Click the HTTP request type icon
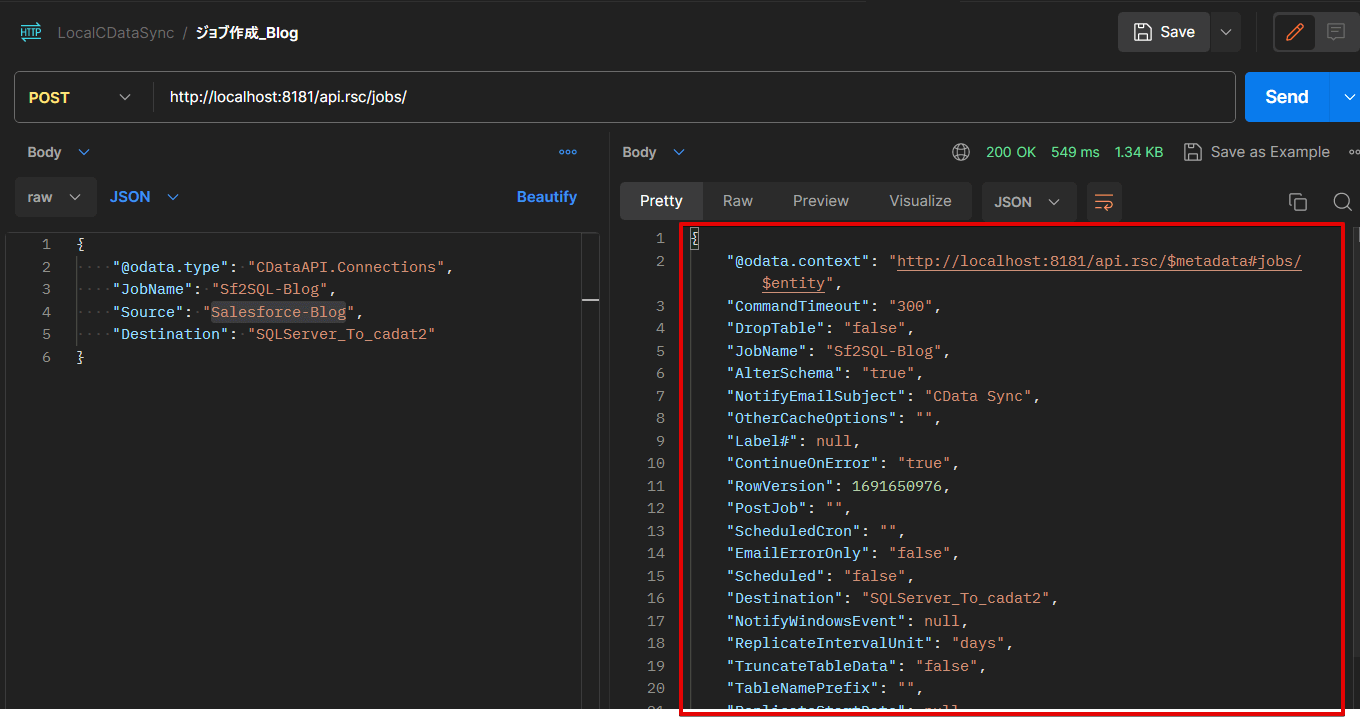Image resolution: width=1360 pixels, height=719 pixels. (30, 32)
